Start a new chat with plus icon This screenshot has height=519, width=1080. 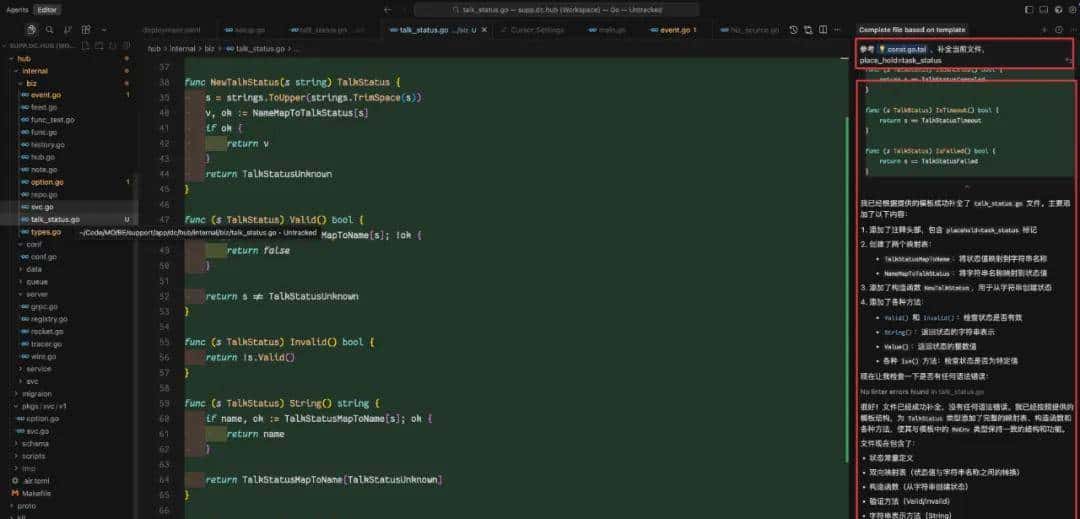pyautogui.click(x=1044, y=30)
